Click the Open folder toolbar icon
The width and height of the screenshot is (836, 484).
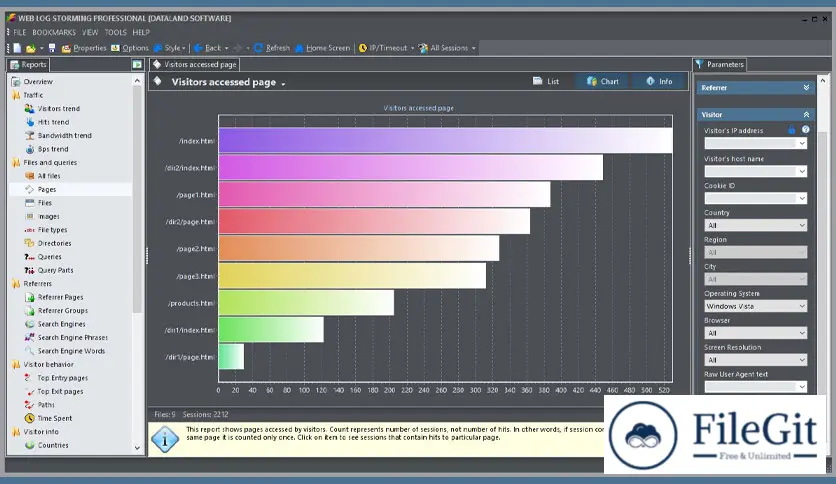tap(30, 48)
